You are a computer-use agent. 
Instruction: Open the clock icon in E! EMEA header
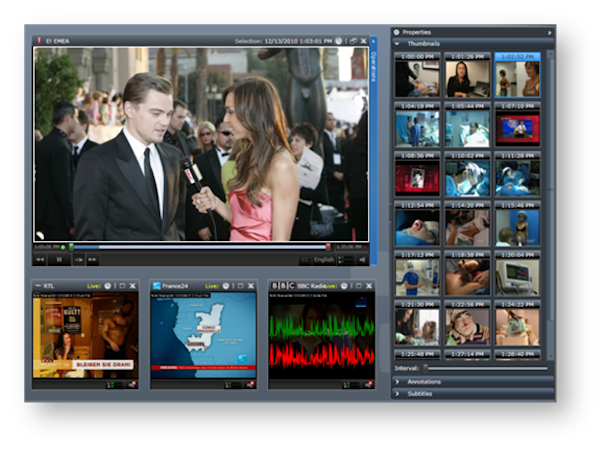[339, 41]
